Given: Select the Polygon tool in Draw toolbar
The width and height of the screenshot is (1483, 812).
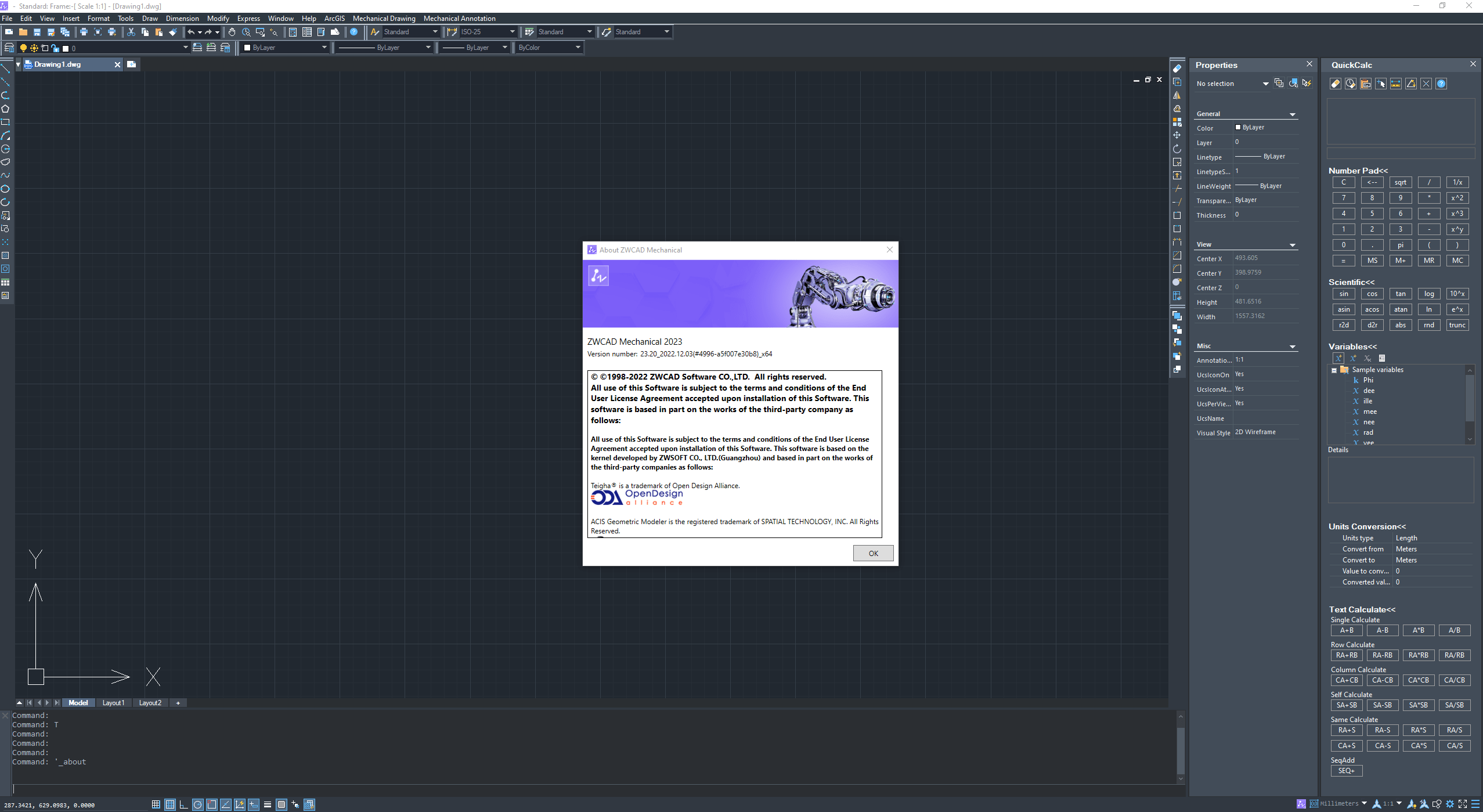Looking at the screenshot, I should pyautogui.click(x=6, y=109).
